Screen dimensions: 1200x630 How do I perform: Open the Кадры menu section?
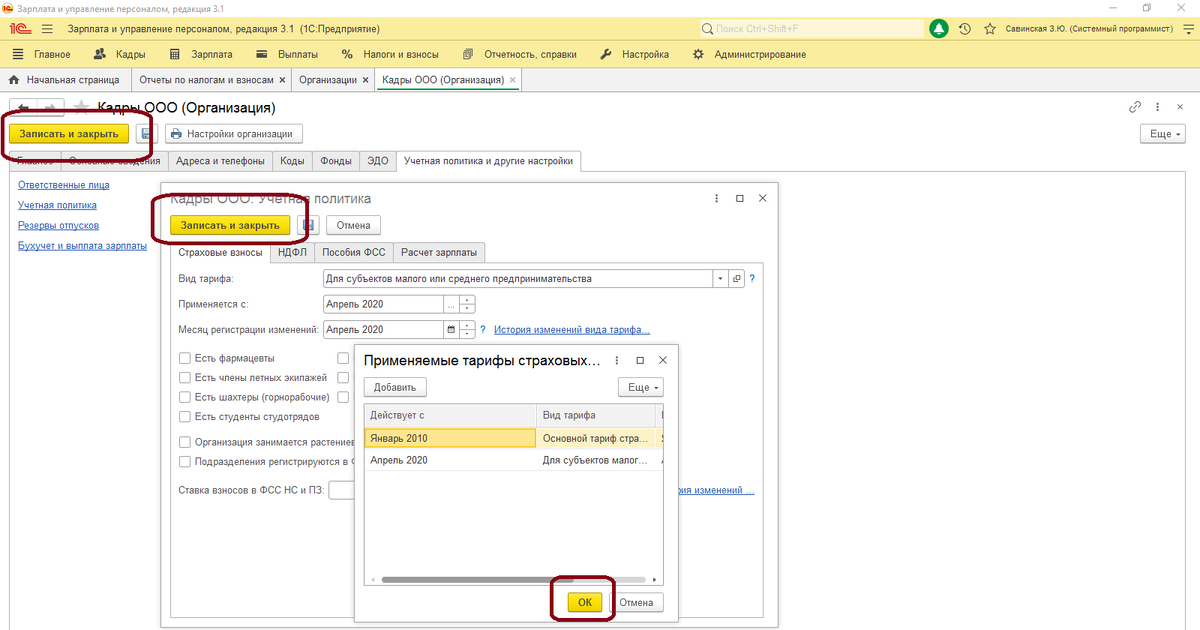point(120,54)
